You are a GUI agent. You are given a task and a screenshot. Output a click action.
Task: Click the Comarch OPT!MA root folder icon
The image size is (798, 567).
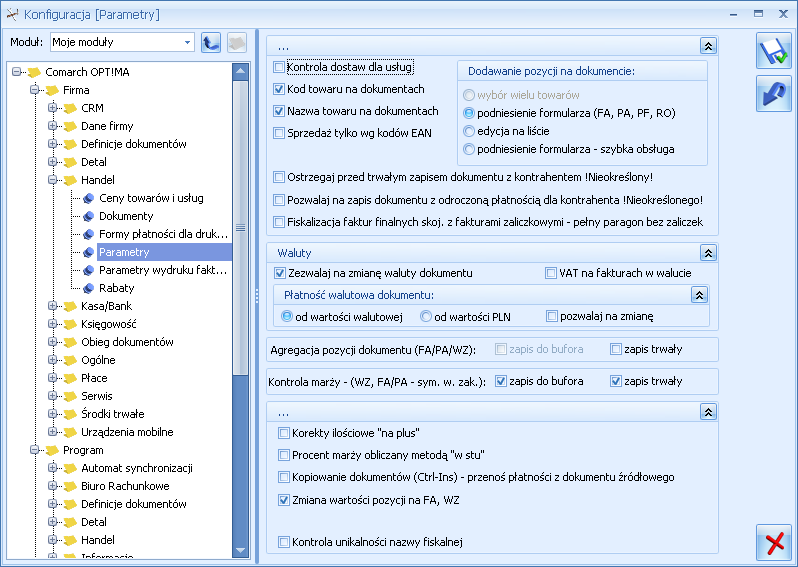(x=35, y=72)
